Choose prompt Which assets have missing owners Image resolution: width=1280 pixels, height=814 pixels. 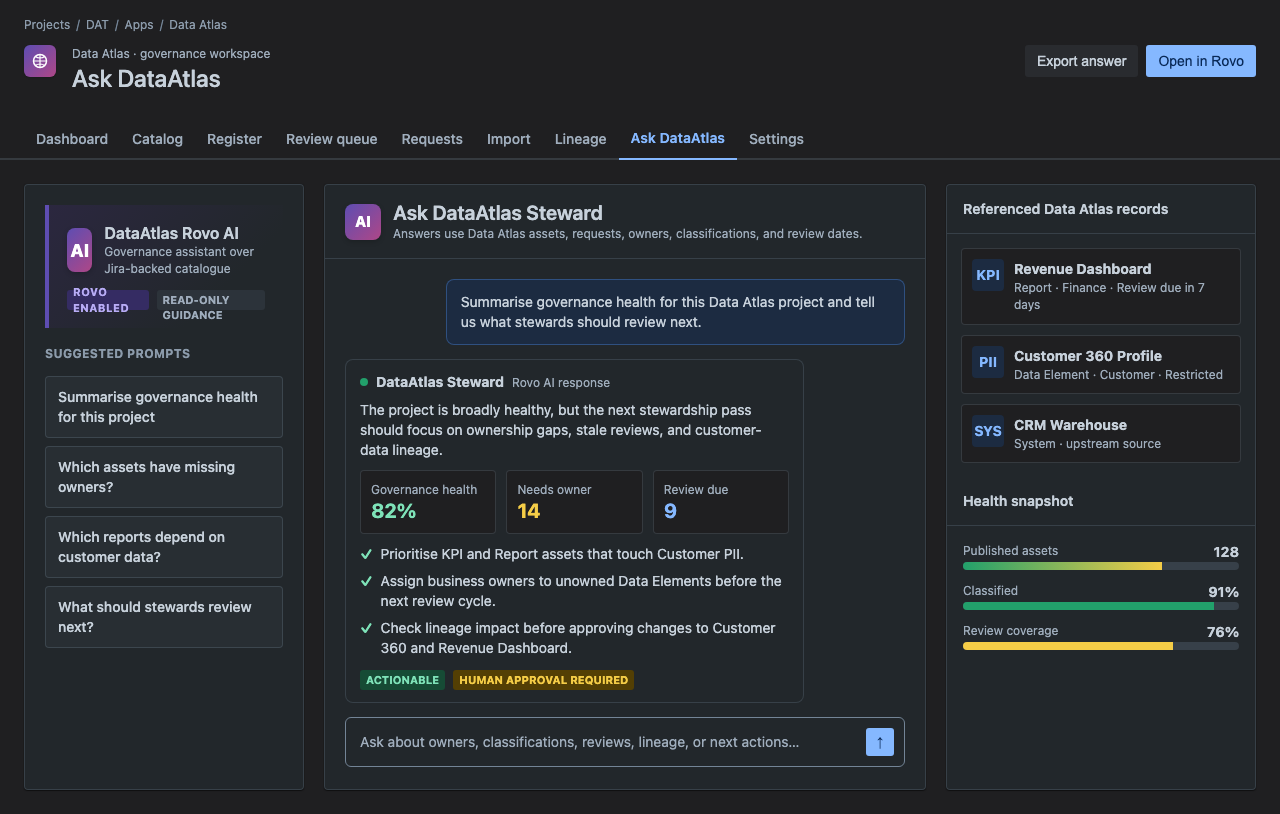(164, 477)
